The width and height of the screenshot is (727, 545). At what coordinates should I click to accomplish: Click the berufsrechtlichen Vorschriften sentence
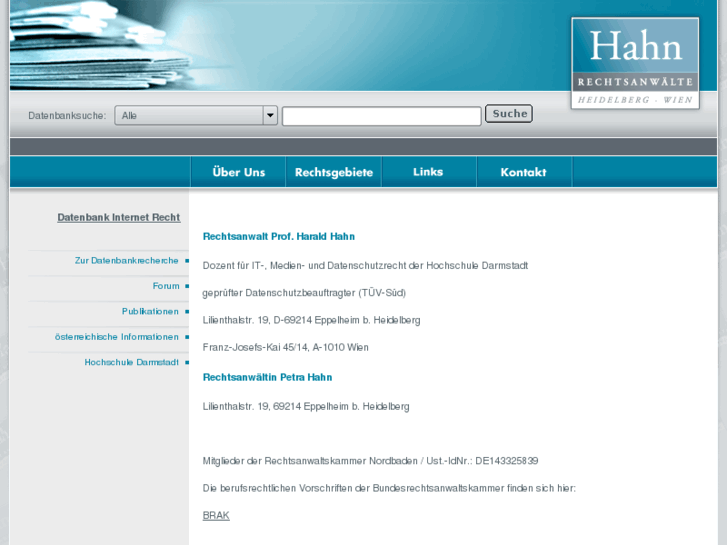[389, 488]
